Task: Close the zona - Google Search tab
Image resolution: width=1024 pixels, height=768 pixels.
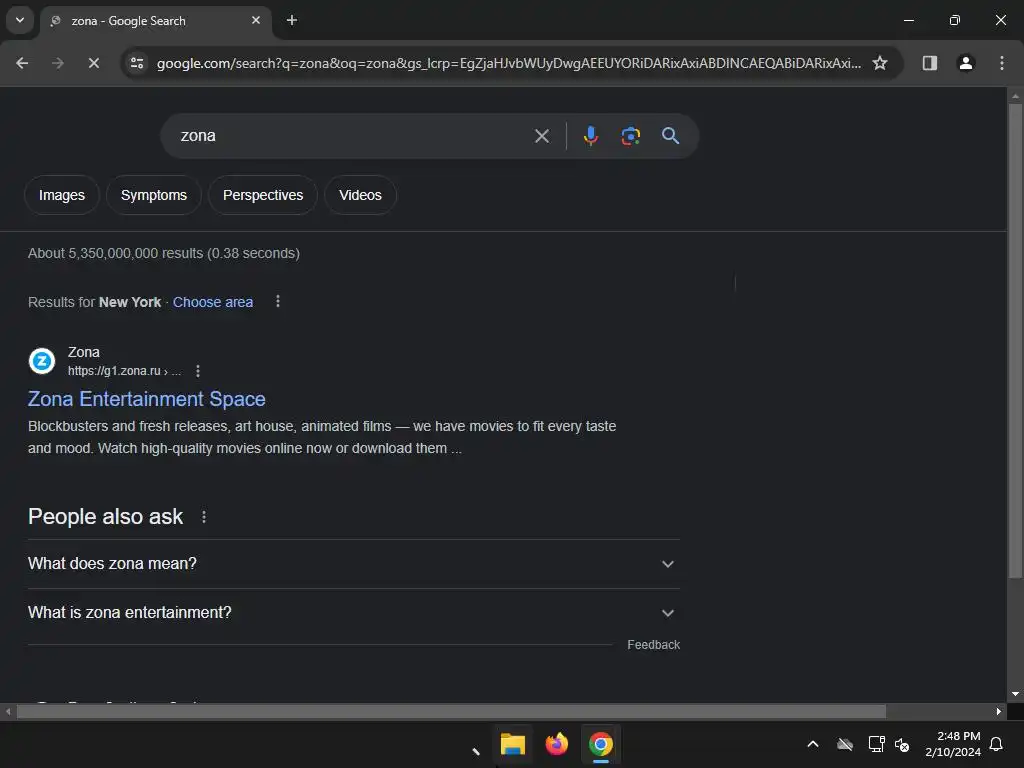Action: 256,20
